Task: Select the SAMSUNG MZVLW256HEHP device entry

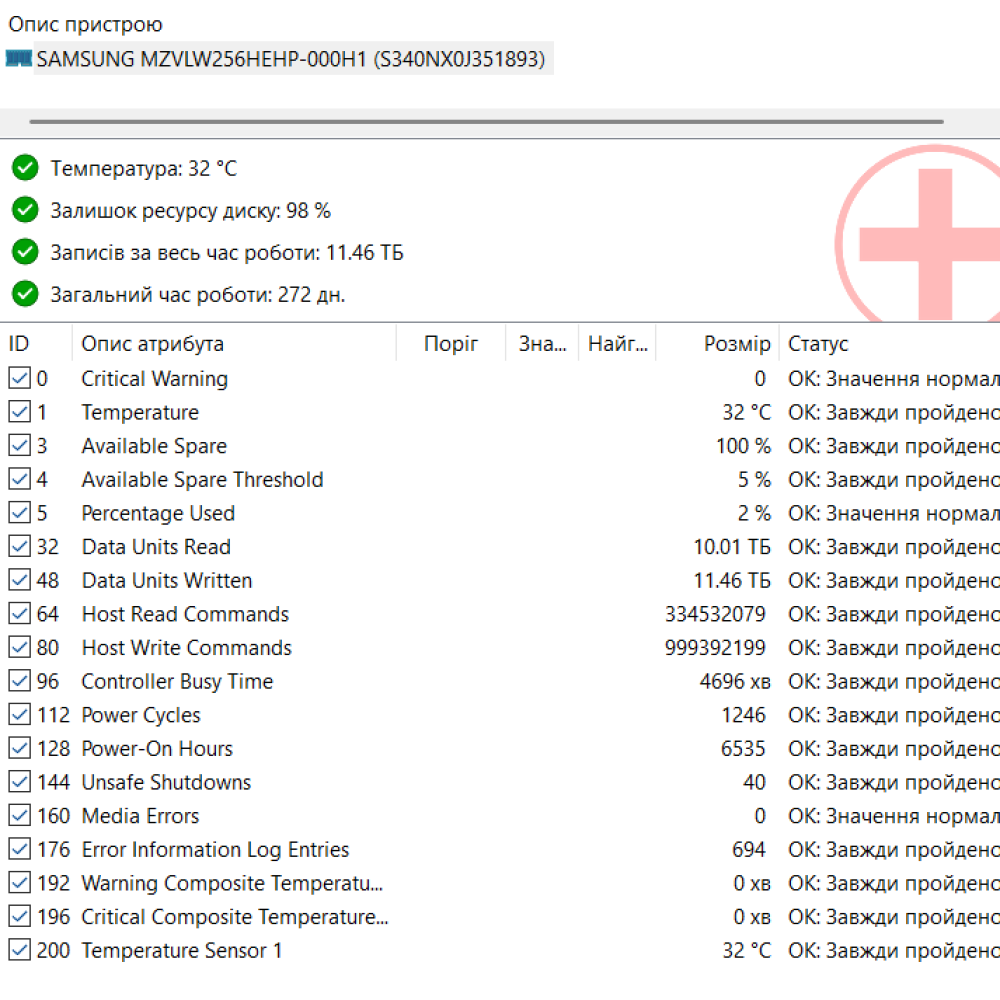Action: click(x=290, y=59)
